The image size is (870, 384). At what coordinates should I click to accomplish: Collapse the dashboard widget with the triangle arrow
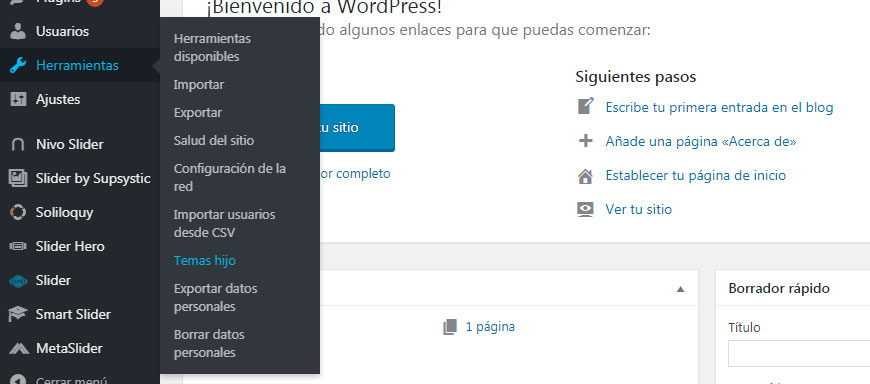pyautogui.click(x=681, y=289)
